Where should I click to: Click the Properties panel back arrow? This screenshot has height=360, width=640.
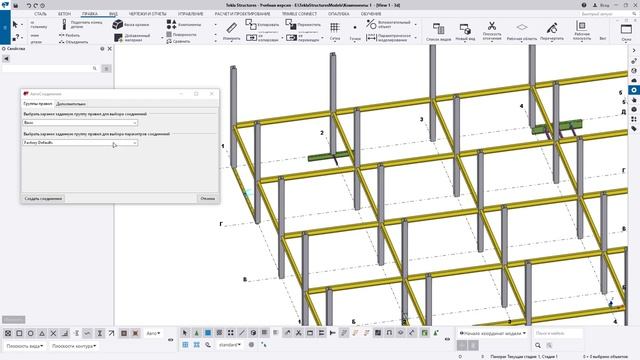6,59
